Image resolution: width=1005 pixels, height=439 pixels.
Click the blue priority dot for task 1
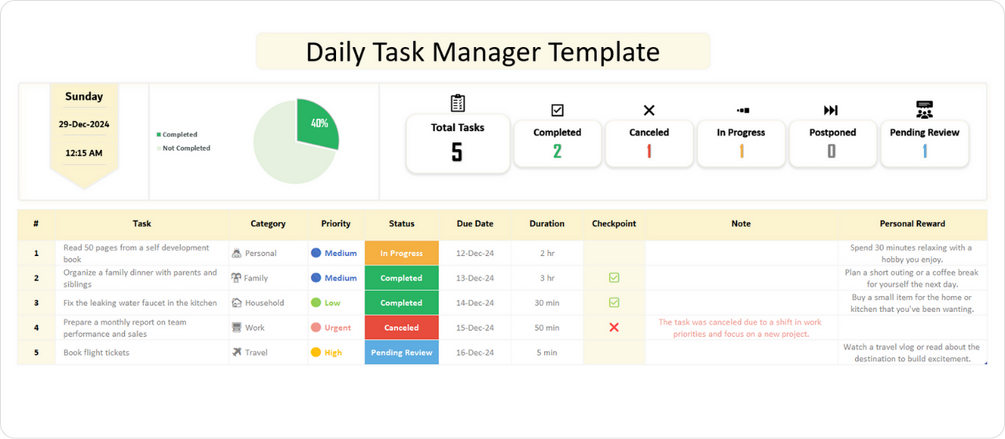point(316,253)
